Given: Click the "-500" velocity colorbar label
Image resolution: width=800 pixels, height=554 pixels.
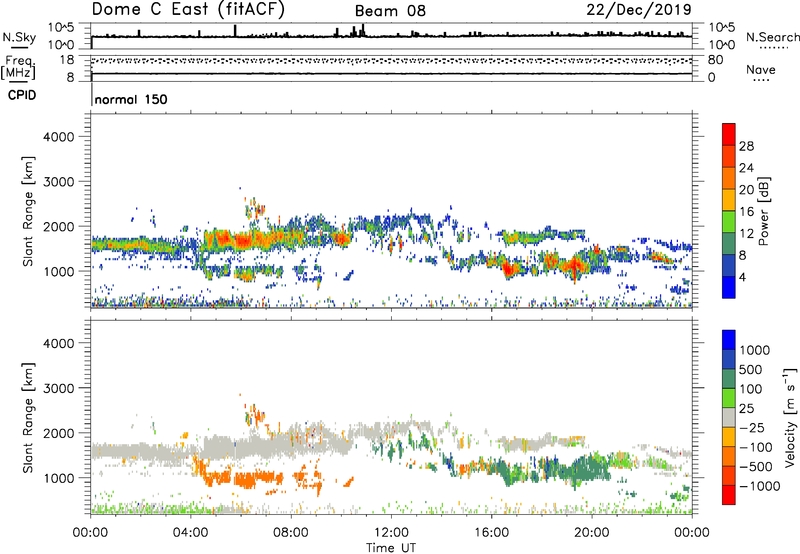Looking at the screenshot, I should coord(758,467).
